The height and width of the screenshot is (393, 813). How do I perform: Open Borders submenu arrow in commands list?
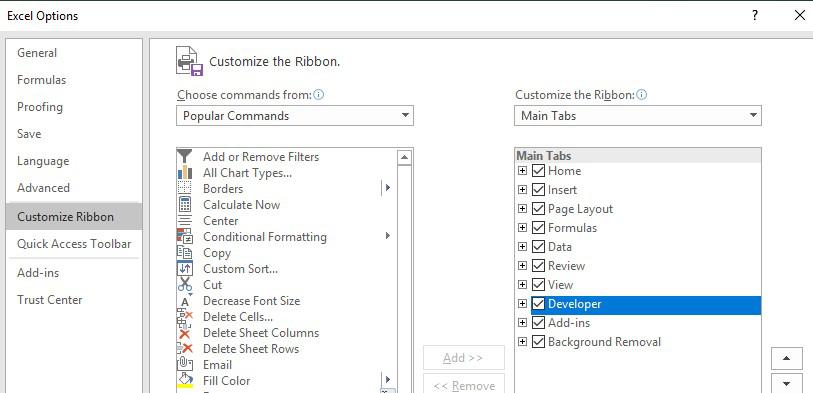(x=387, y=188)
